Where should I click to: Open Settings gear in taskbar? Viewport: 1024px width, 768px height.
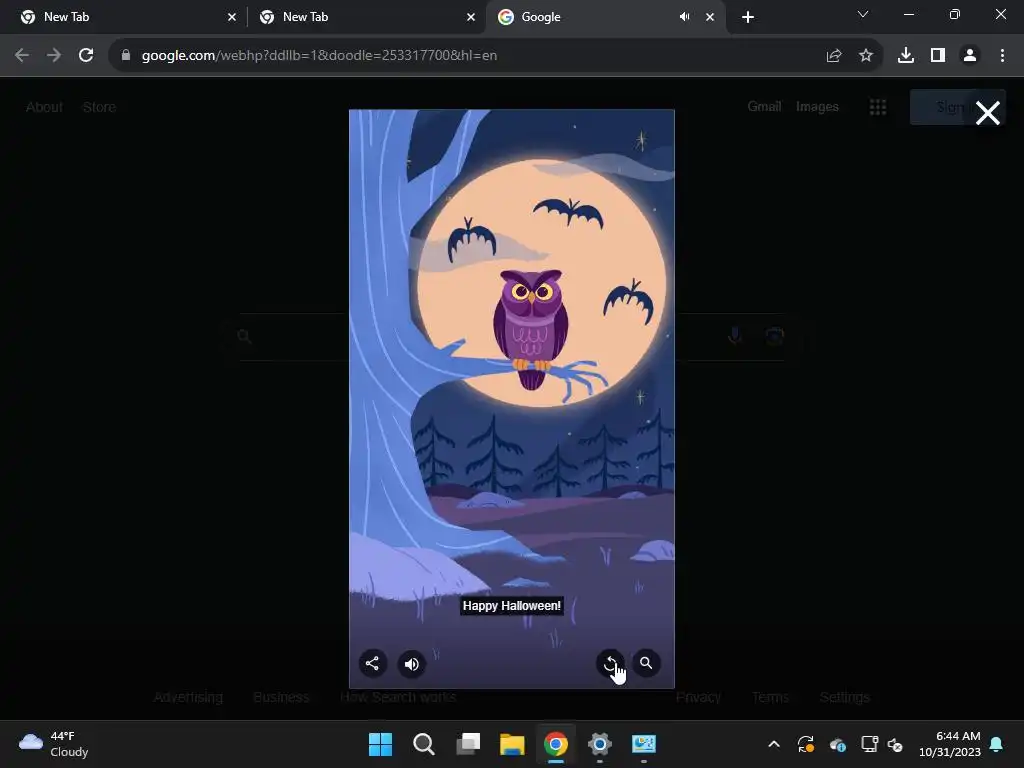(x=600, y=744)
